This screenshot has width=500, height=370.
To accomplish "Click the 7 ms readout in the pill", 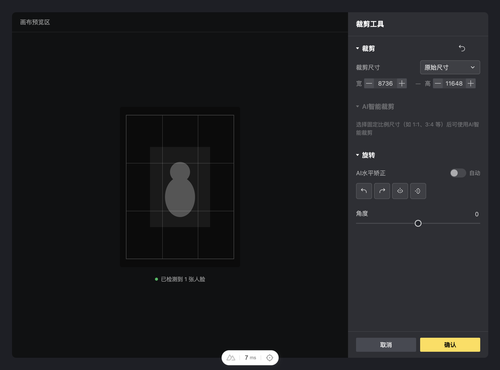I will point(250,358).
